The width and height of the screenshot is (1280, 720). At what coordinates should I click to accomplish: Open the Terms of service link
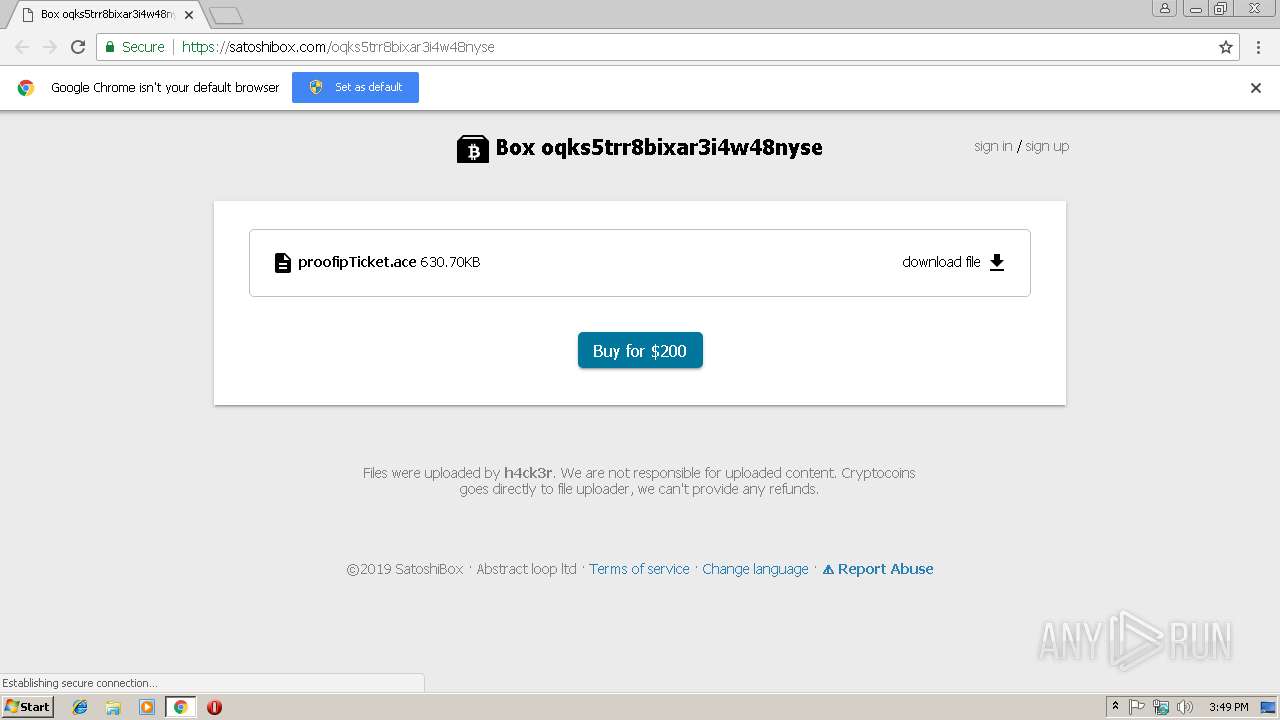(639, 569)
